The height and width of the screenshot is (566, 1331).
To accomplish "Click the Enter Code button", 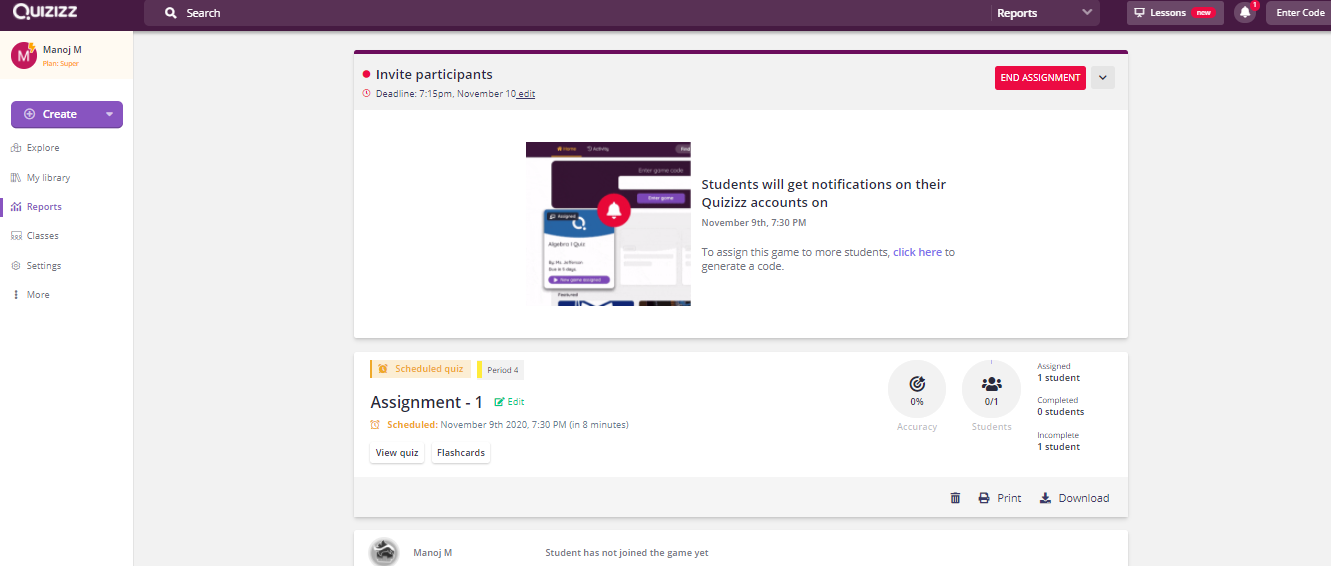I will pos(1300,13).
